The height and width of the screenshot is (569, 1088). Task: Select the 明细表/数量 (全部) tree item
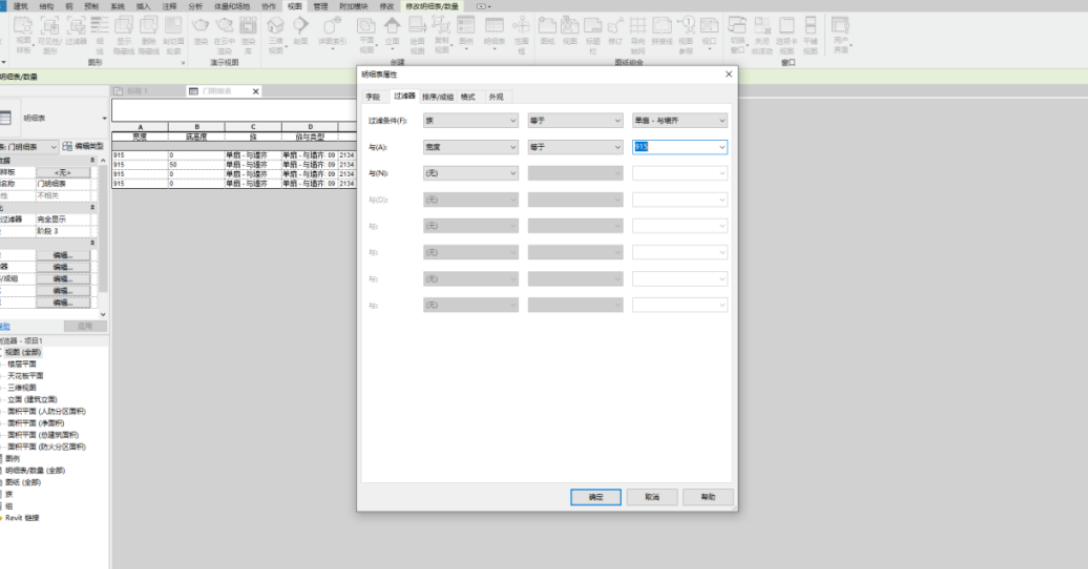click(x=35, y=470)
